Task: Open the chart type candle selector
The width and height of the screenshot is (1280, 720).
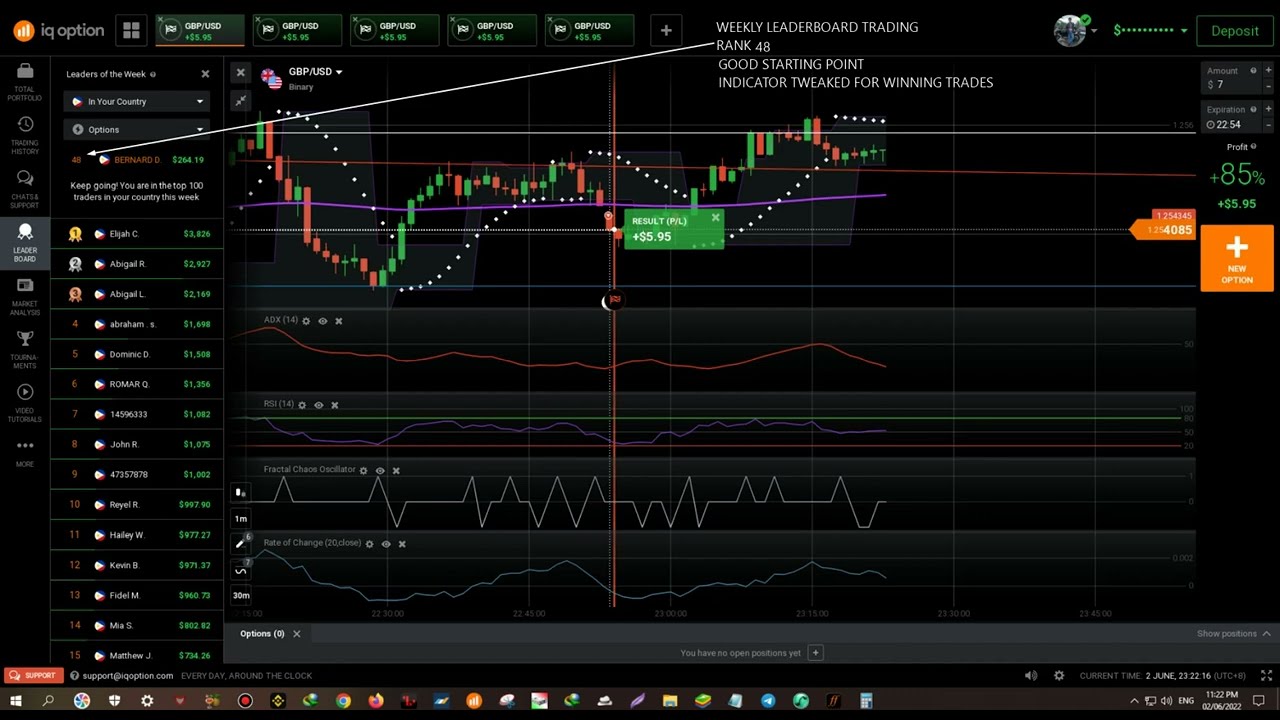Action: 240,492
